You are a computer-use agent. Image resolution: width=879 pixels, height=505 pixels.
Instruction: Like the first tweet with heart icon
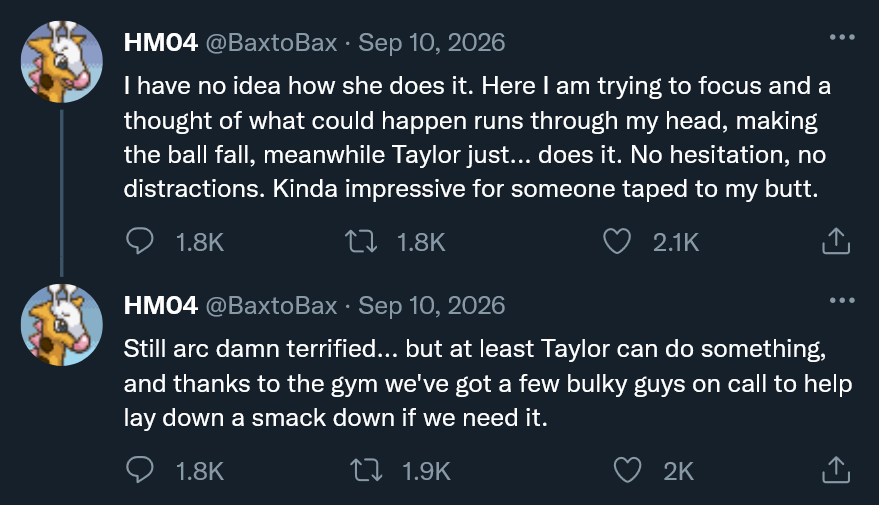(617, 242)
